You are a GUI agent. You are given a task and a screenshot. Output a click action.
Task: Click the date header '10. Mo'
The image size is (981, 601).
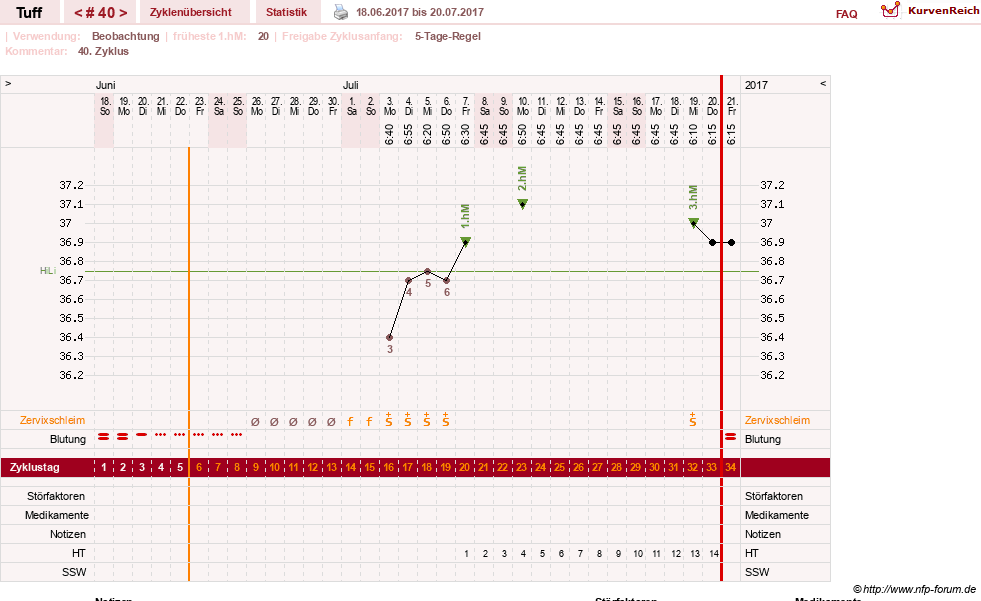coord(522,106)
